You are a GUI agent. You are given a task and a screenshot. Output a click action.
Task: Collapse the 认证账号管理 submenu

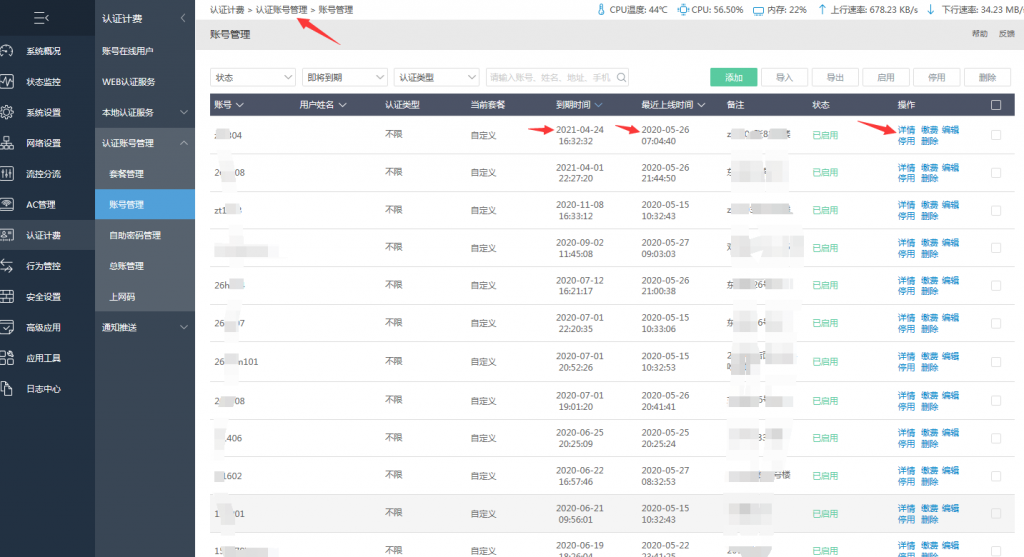[x=184, y=143]
